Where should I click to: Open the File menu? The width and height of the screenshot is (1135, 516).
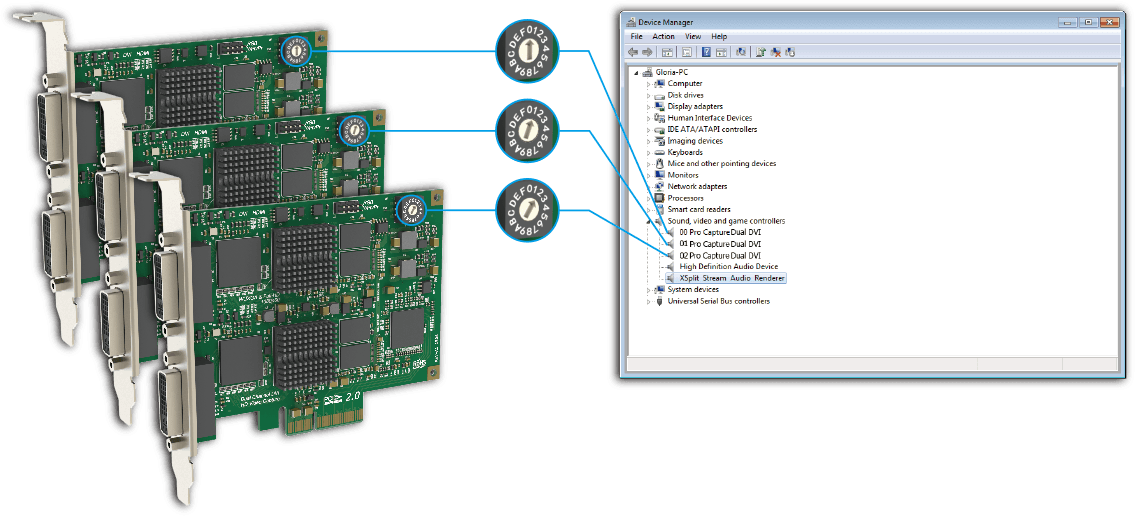[636, 36]
